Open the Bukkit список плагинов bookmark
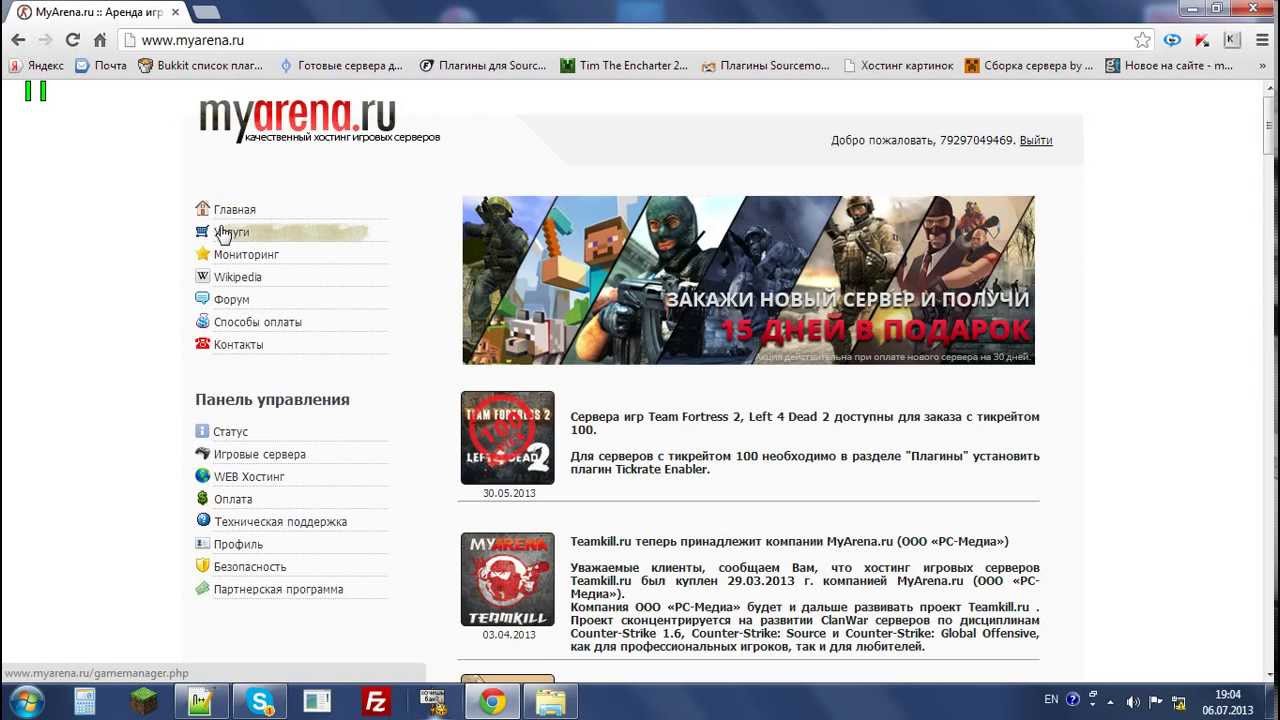Viewport: 1280px width, 720px height. pyautogui.click(x=201, y=66)
